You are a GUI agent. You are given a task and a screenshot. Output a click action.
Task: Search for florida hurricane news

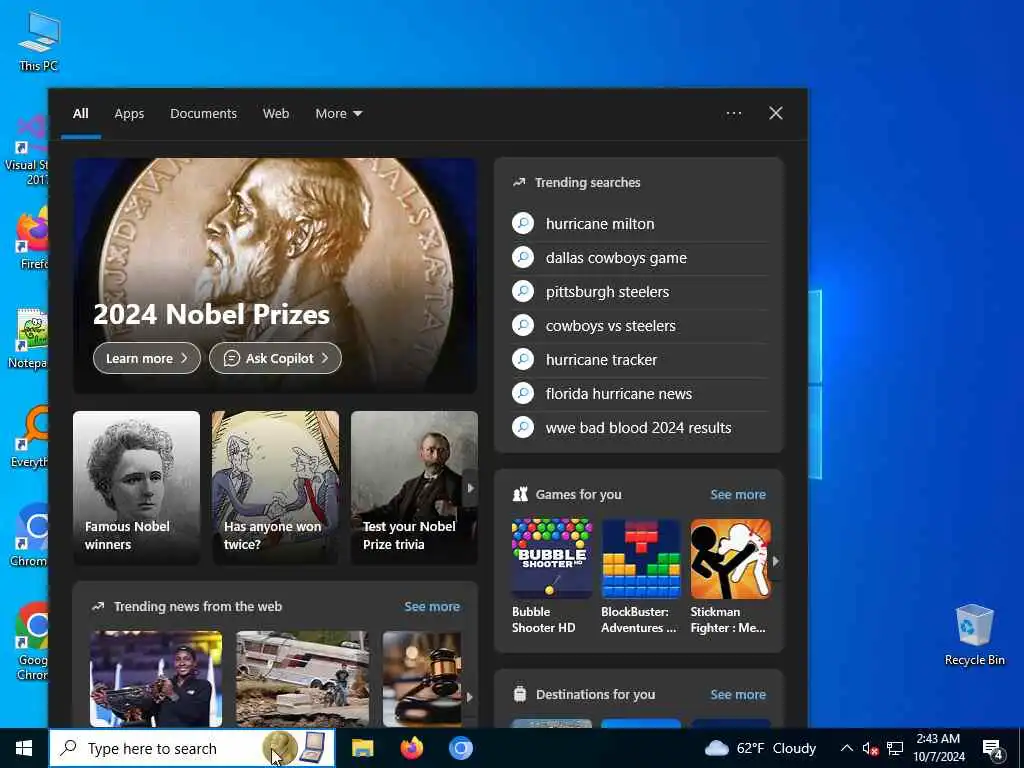point(639,394)
